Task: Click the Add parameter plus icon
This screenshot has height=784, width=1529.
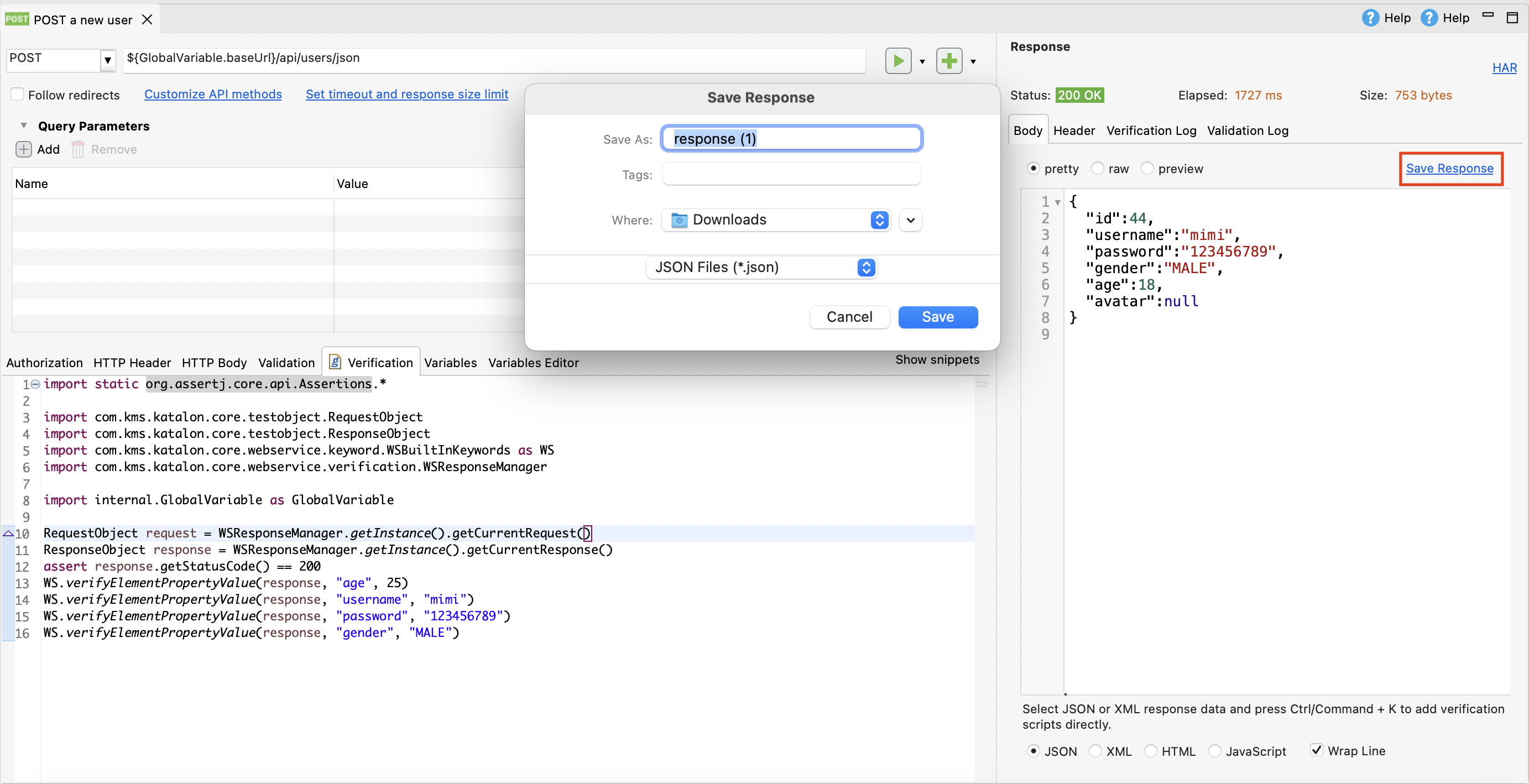Action: pos(24,149)
